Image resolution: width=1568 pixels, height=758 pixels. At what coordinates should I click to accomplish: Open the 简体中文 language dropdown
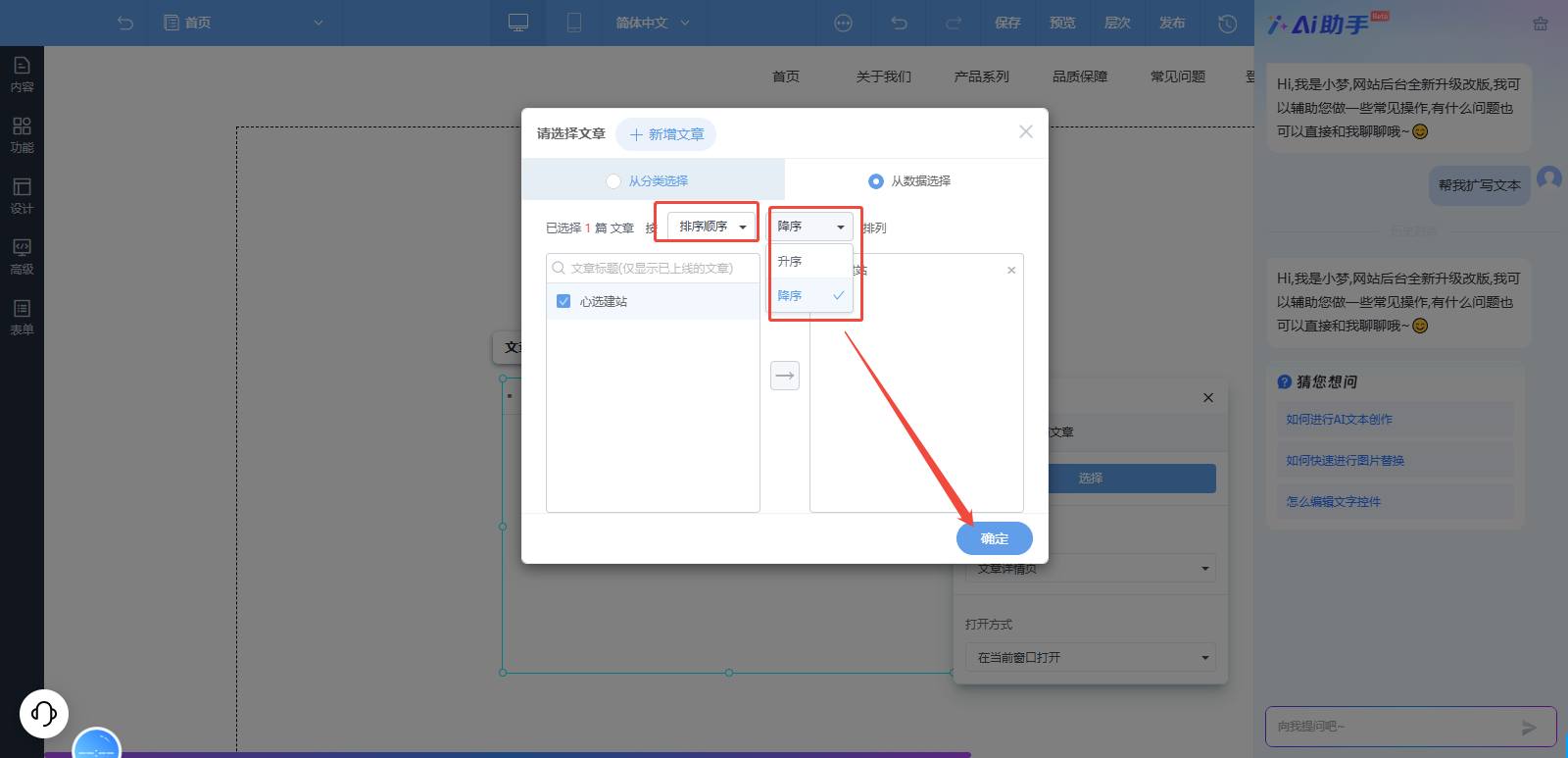tap(653, 23)
